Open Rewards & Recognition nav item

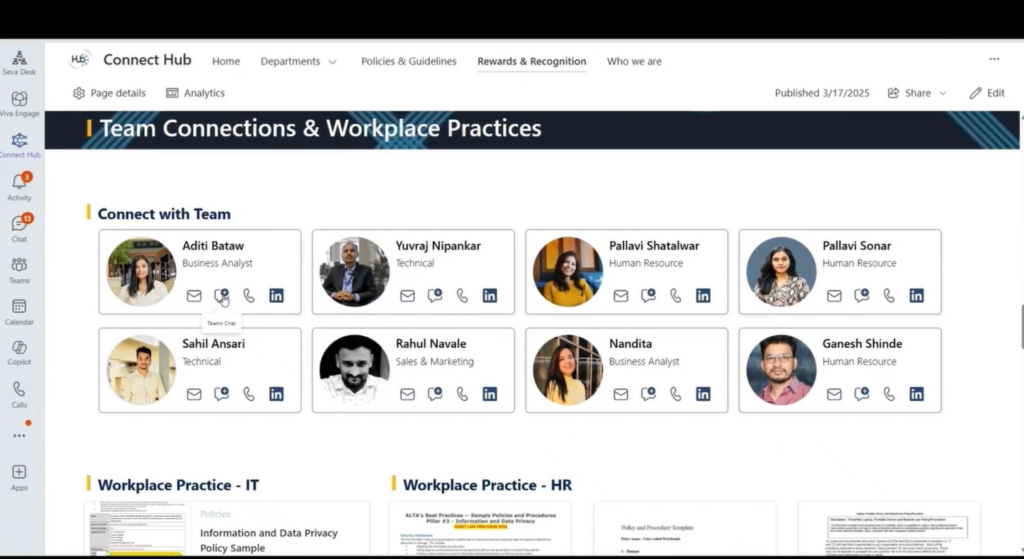click(x=532, y=61)
